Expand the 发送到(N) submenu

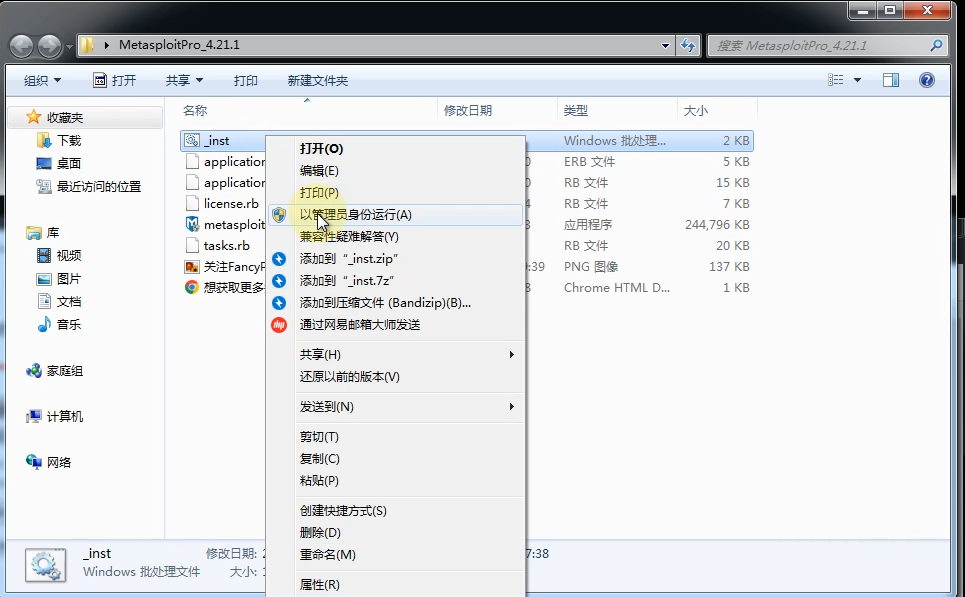[x=396, y=407]
